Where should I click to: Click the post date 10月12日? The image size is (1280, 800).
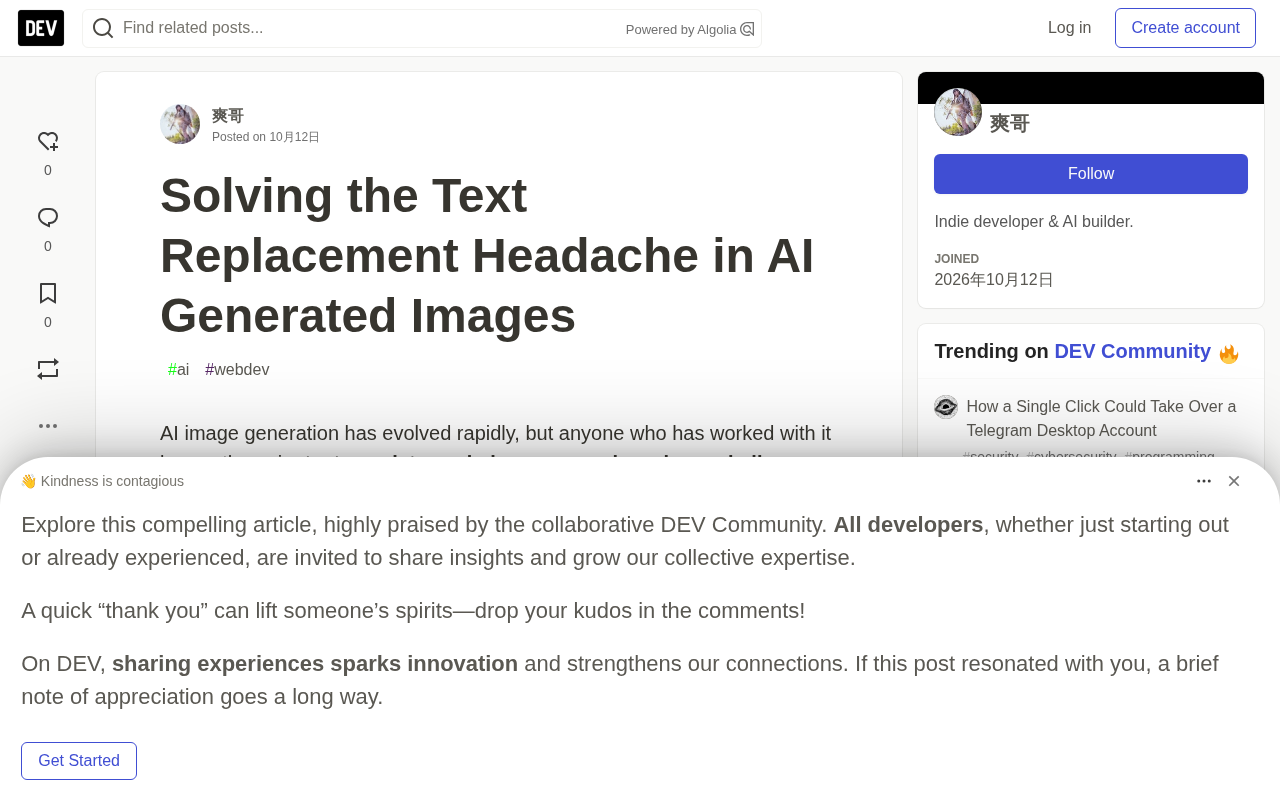point(294,137)
